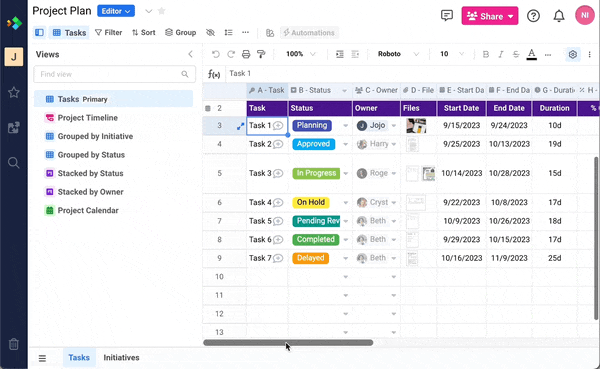Viewport: 600px width, 369px height.
Task: Open the toolbar more options ellipsis
Action: [x=245, y=33]
